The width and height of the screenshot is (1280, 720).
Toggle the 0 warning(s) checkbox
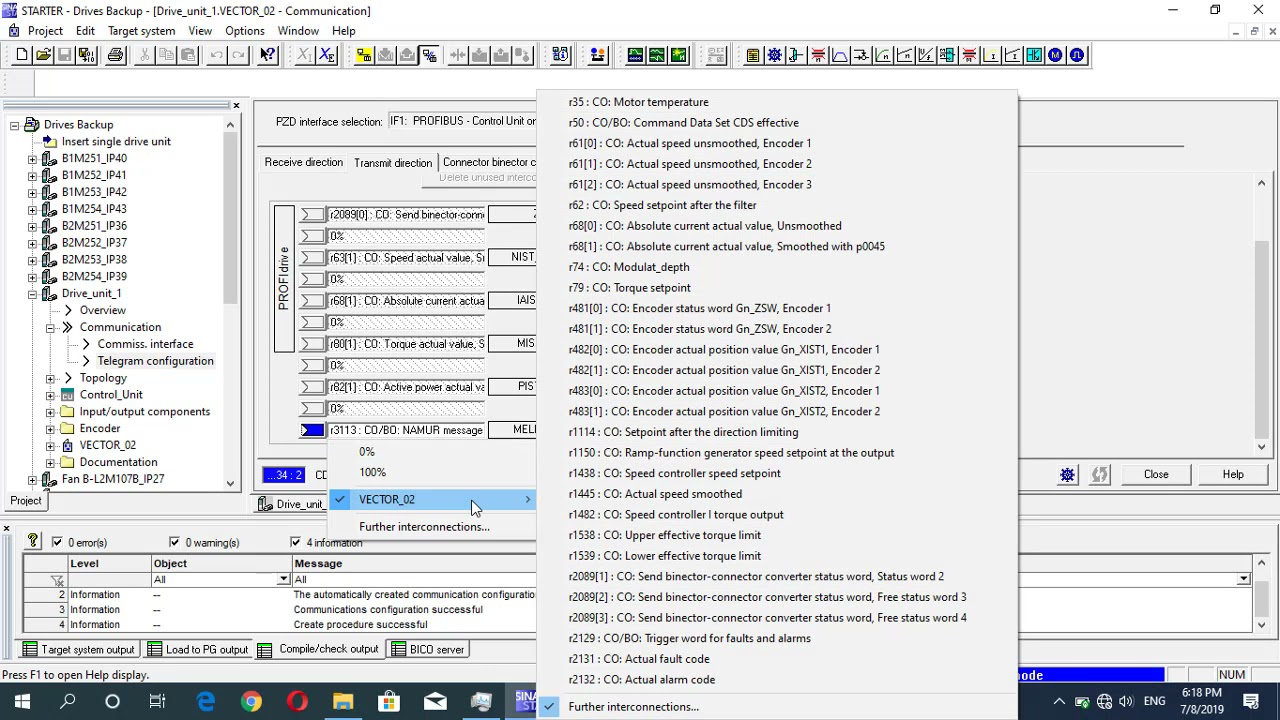[174, 542]
